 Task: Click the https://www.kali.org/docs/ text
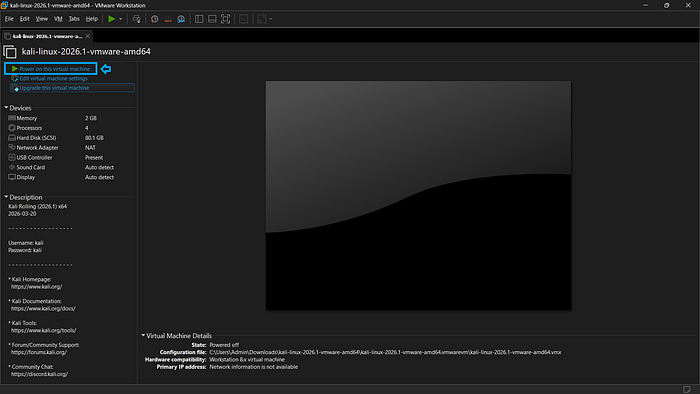pyautogui.click(x=43, y=308)
